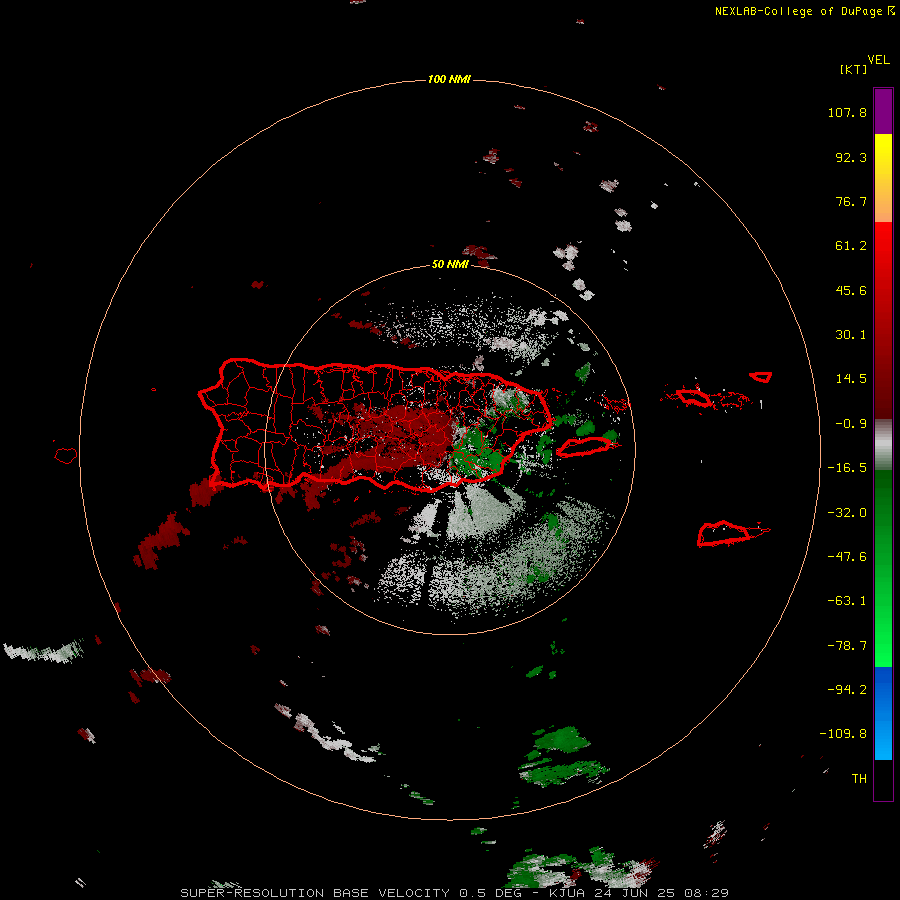Viewport: 900px width, 900px height.
Task: Click the -47.6 velocity scale value
Action: pos(847,557)
